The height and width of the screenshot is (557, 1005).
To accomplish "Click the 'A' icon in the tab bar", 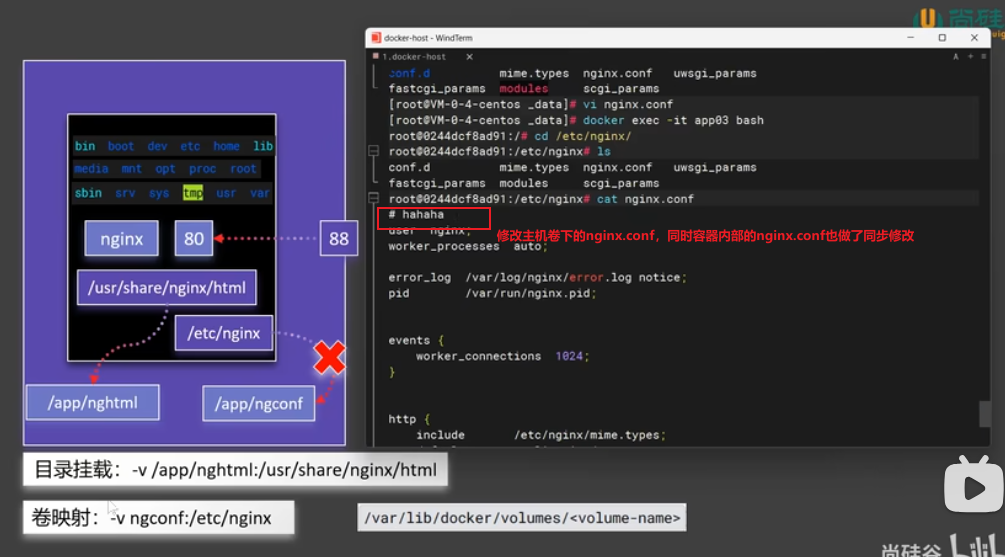I will pyautogui.click(x=956, y=57).
